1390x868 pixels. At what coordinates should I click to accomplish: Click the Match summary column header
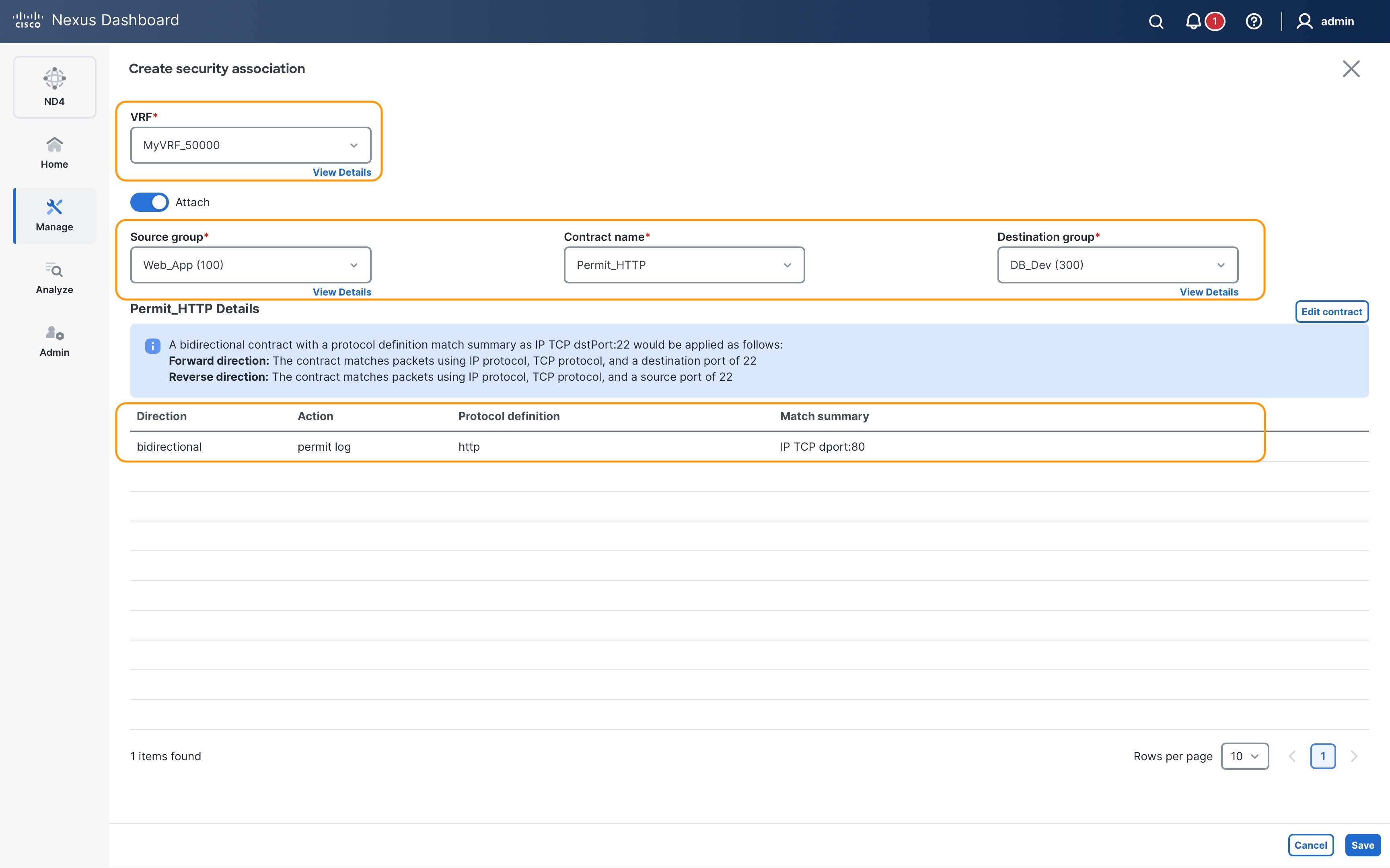(x=824, y=416)
